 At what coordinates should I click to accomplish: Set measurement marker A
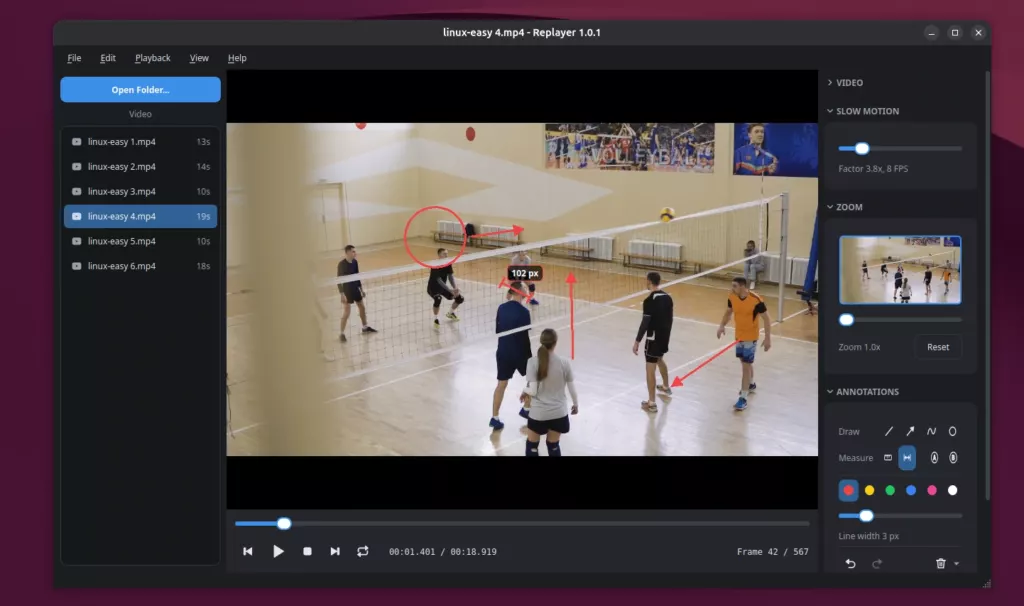[x=935, y=458]
